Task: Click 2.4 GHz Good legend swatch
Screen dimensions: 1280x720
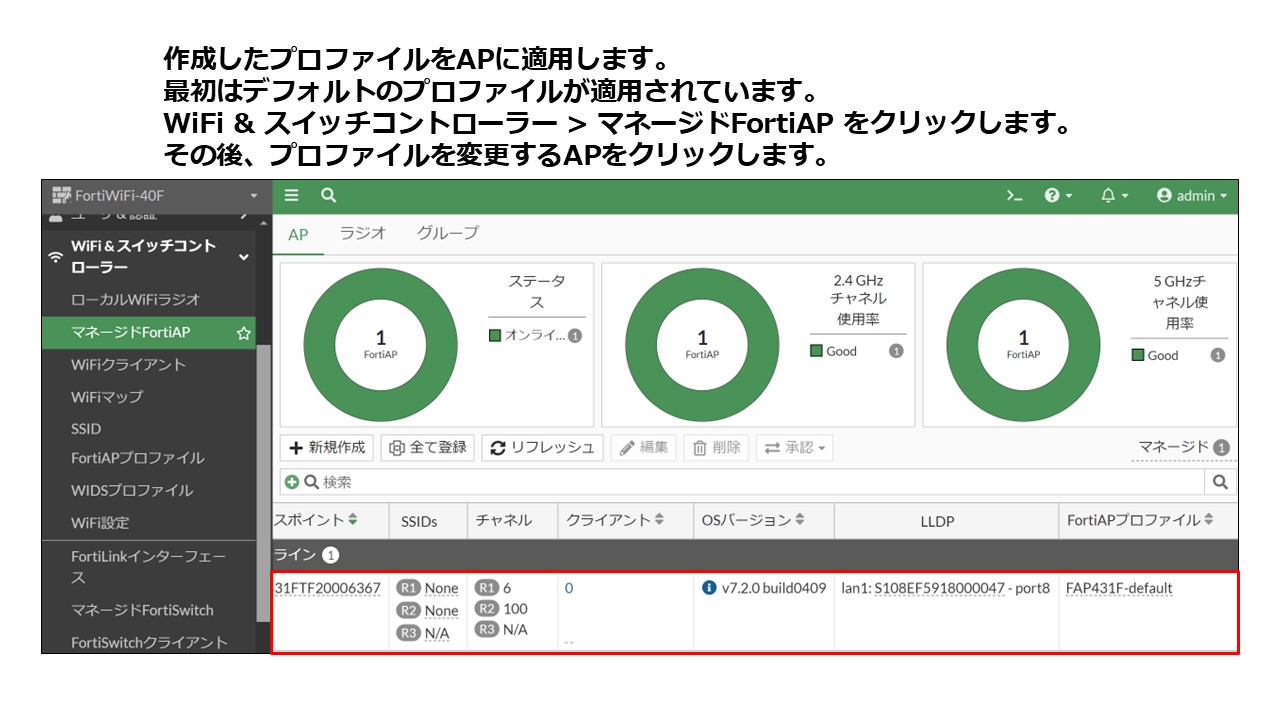Action: 816,351
